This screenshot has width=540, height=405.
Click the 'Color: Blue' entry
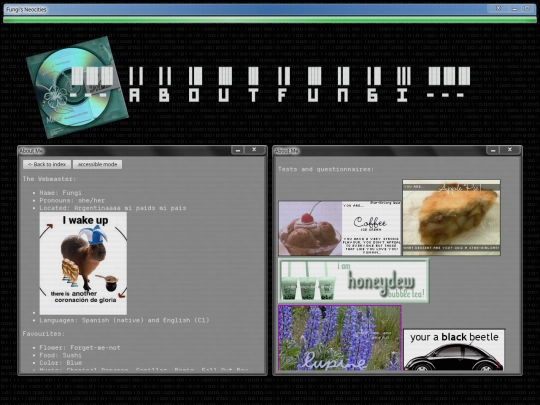coord(61,363)
